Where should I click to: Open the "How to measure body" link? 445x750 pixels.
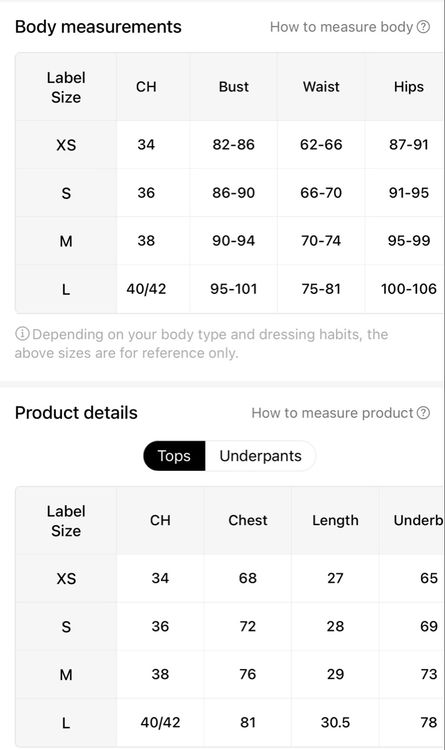[341, 27]
